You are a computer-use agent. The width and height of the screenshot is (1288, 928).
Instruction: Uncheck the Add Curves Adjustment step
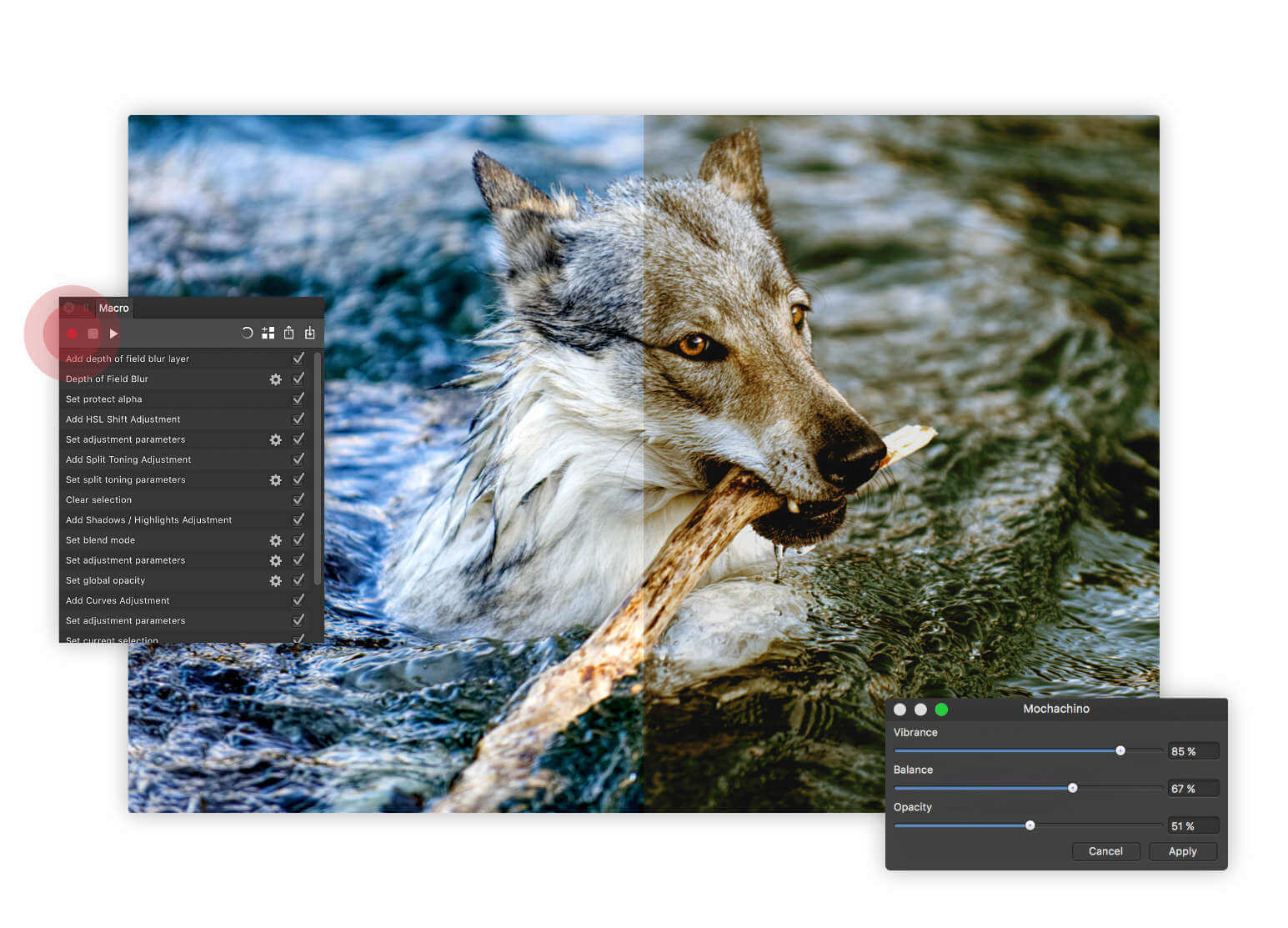click(298, 600)
